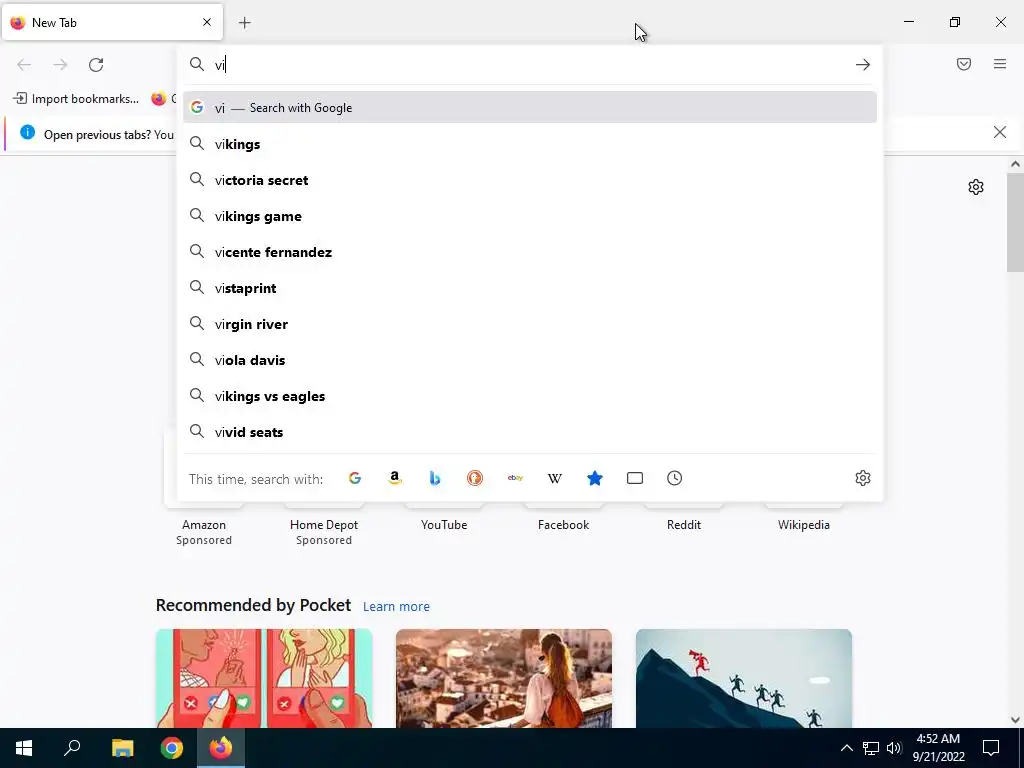Open the Save to Pocket button
This screenshot has height=768, width=1024.
[964, 64]
